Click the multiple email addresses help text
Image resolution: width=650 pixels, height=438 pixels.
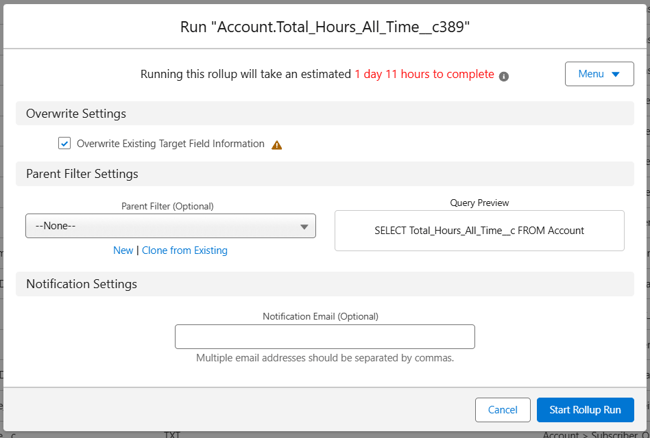[x=324, y=358]
